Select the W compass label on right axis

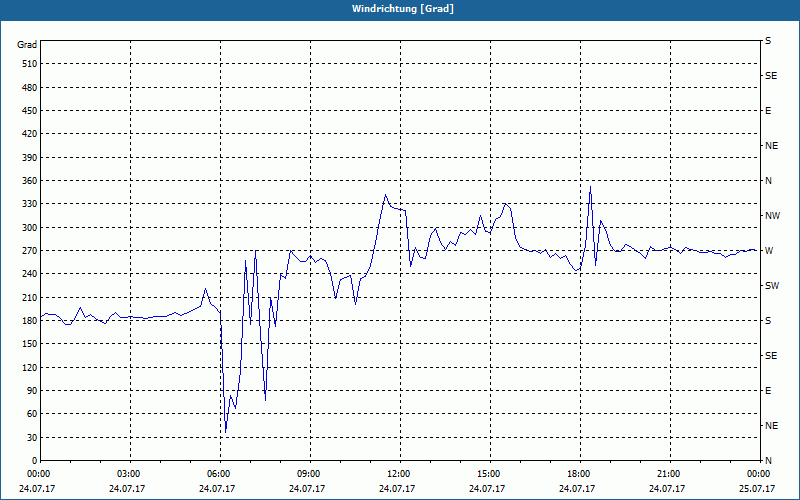769,251
